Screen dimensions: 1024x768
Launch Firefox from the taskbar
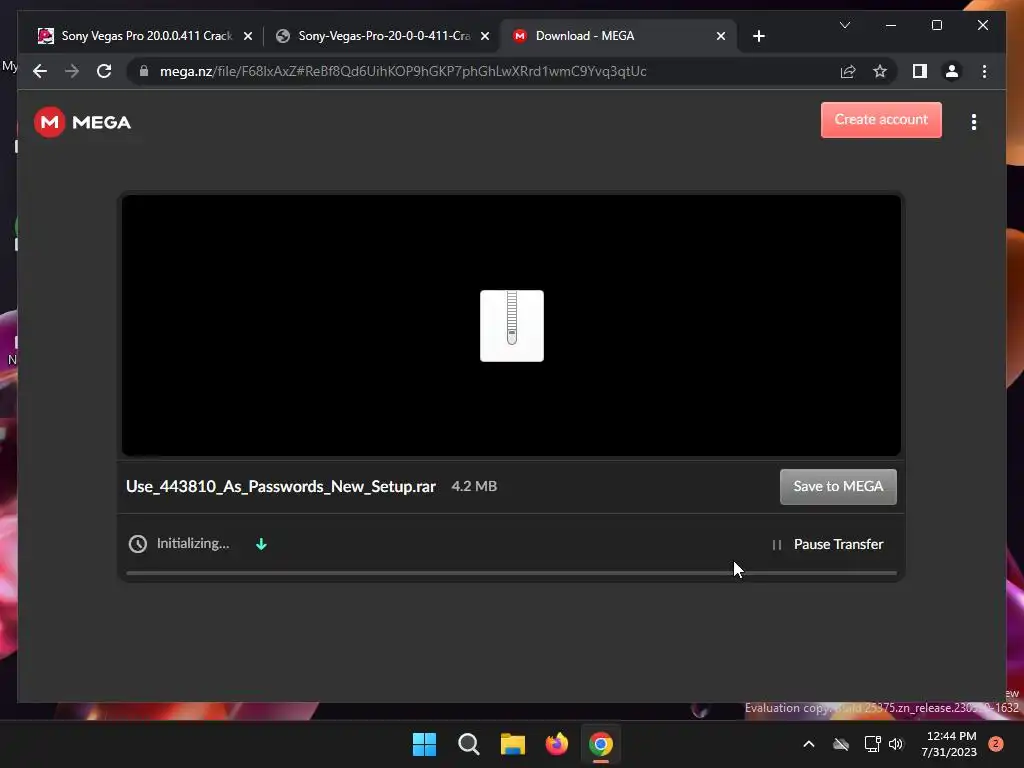556,744
